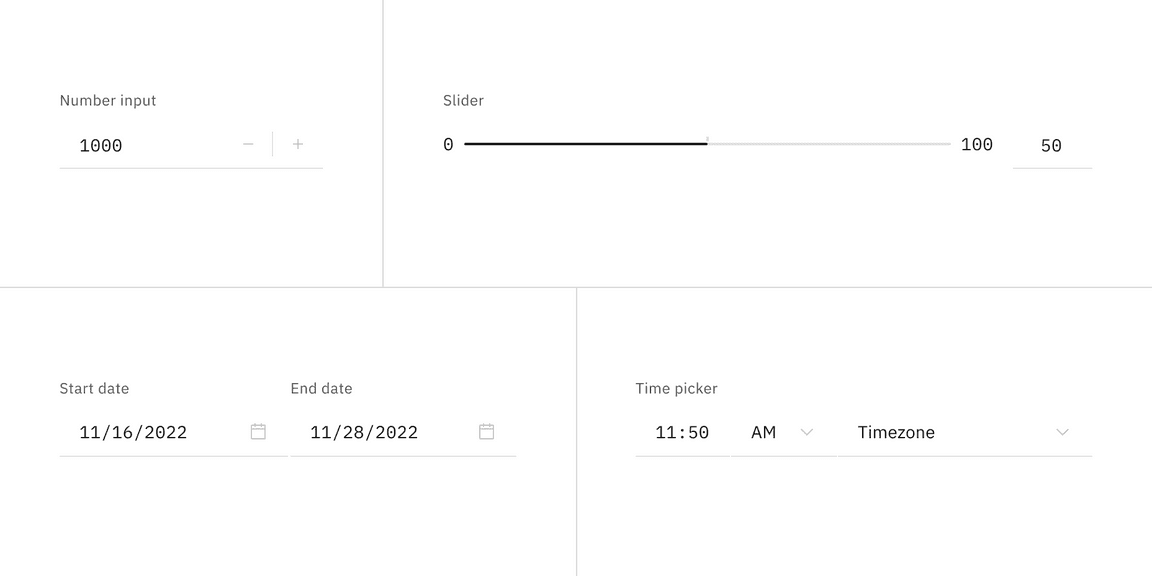Click the minus decrement icon

248,145
